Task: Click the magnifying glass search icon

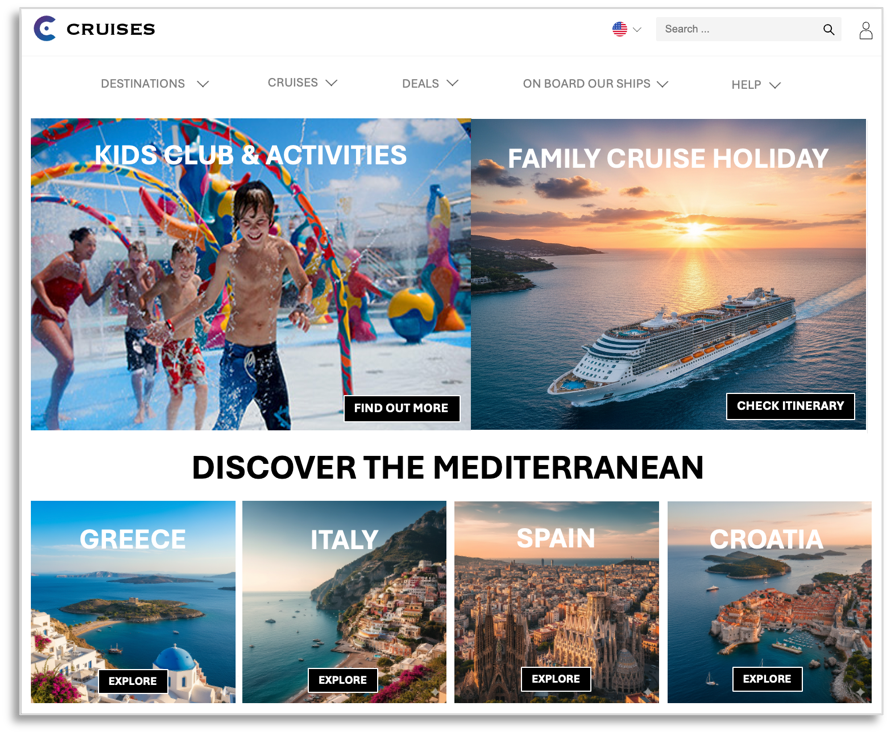Action: point(828,29)
